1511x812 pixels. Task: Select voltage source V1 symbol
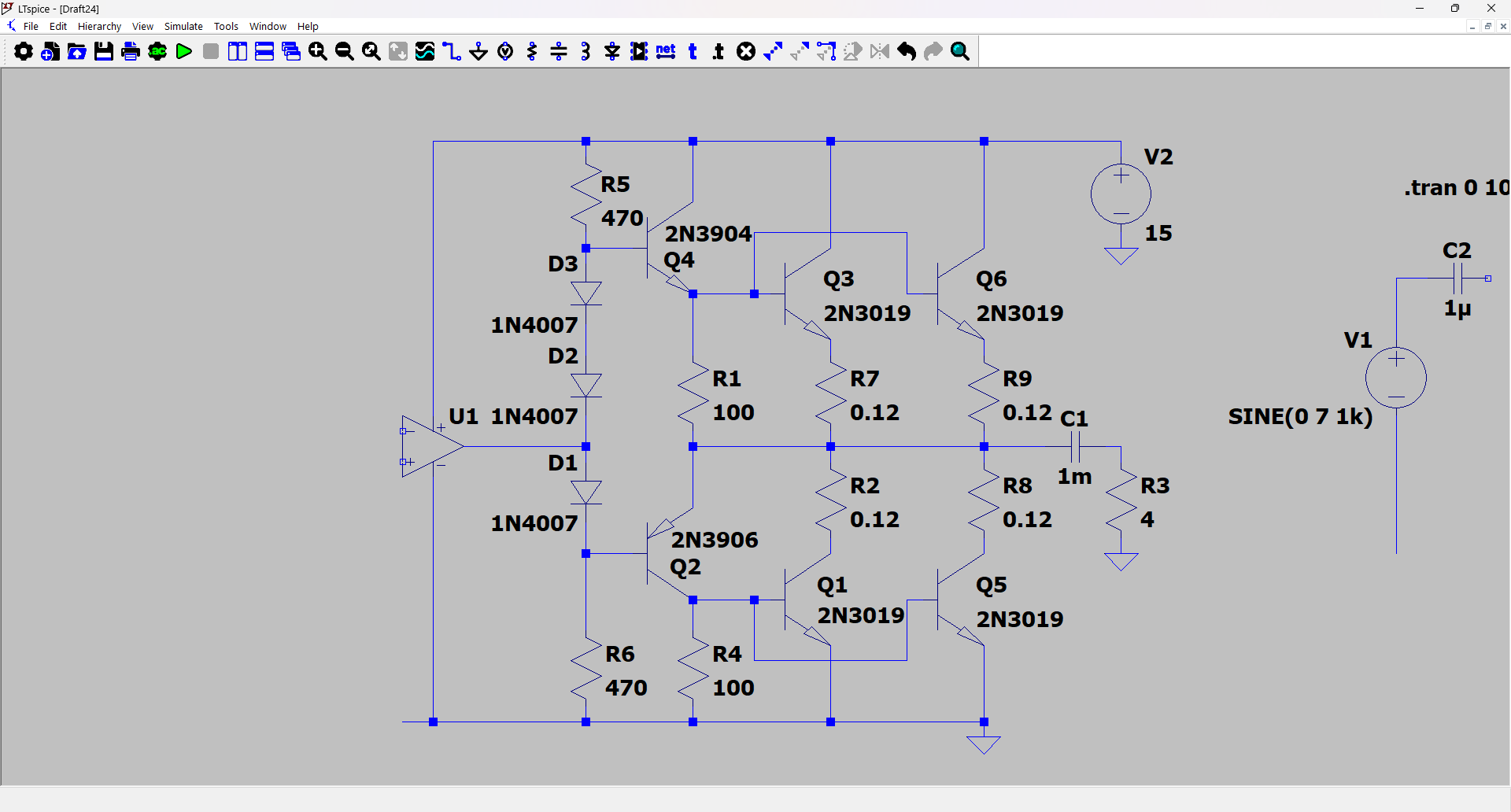pos(1396,378)
